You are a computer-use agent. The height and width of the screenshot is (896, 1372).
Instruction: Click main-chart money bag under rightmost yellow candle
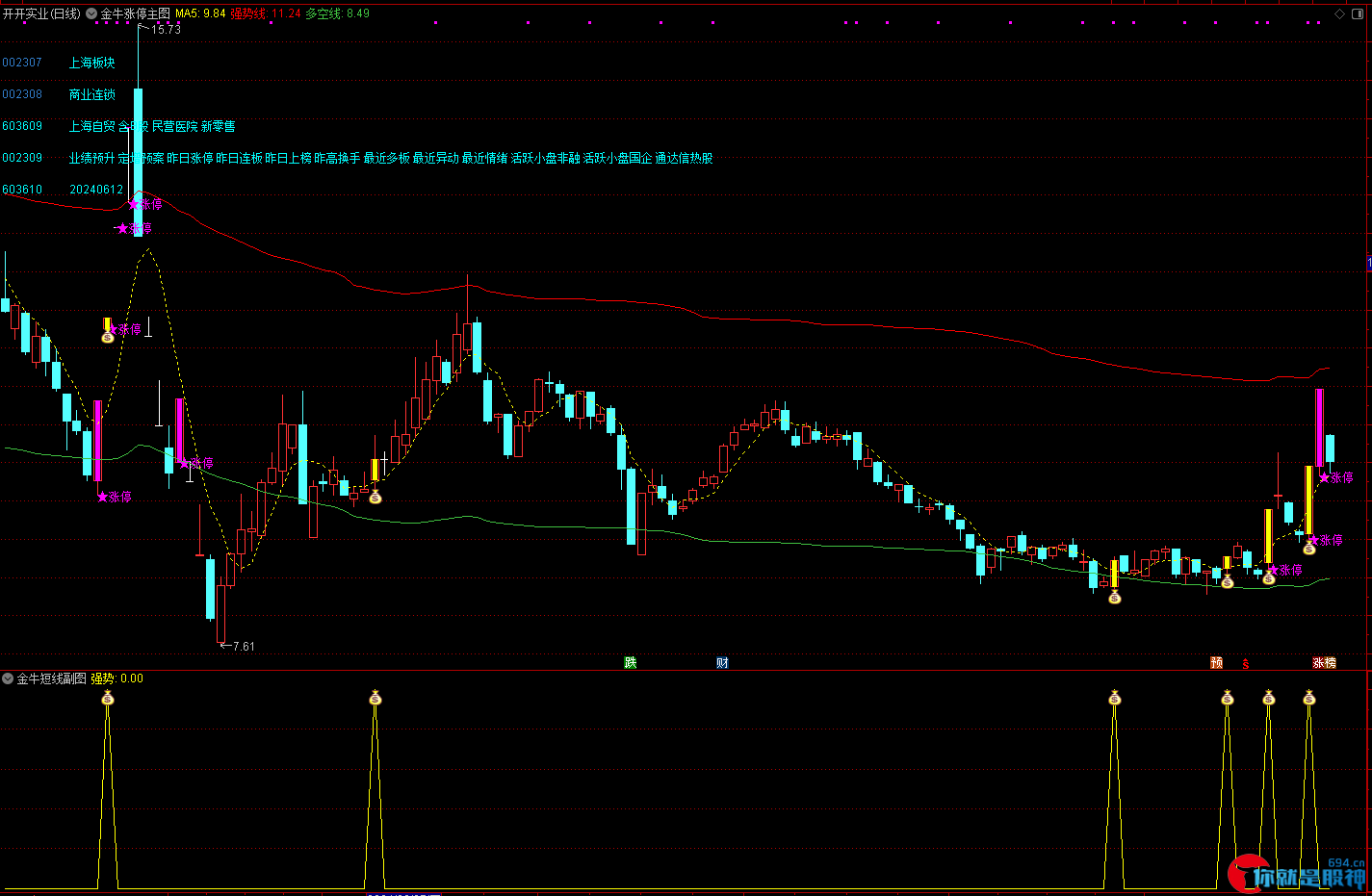[1309, 548]
